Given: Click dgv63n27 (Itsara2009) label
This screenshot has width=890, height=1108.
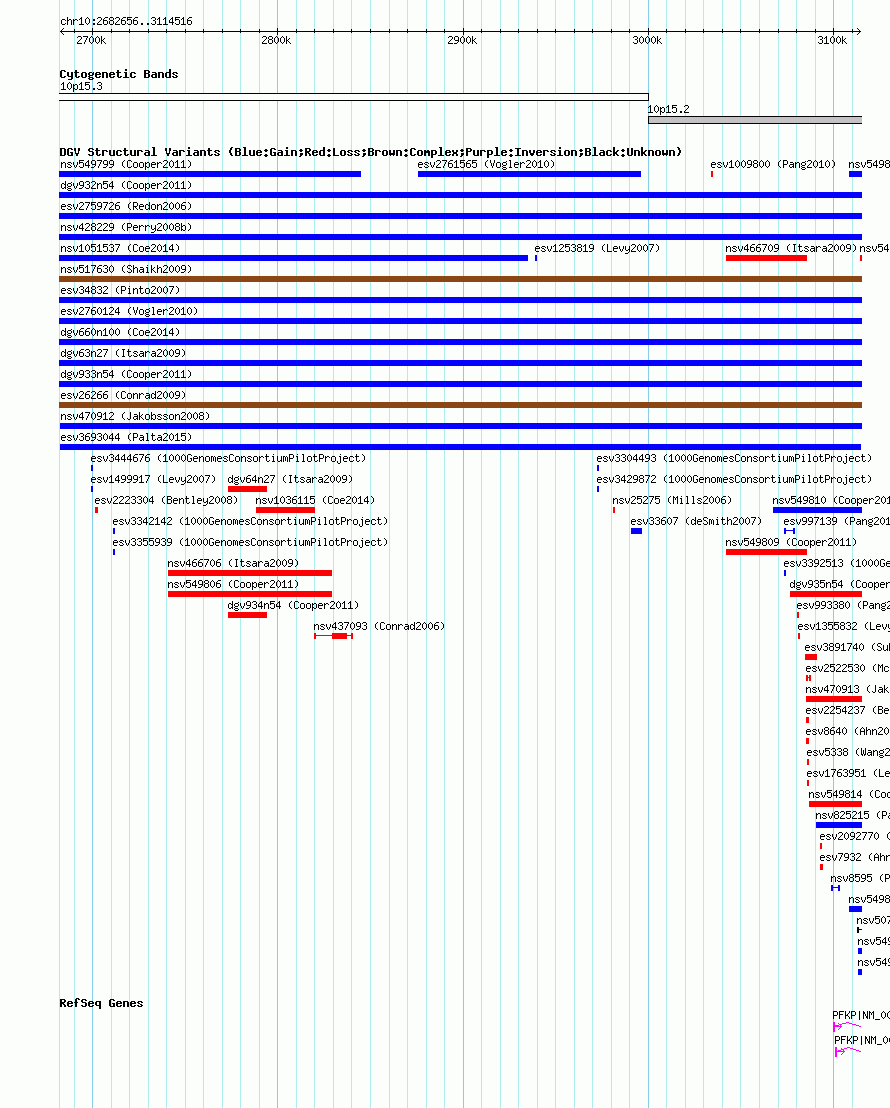Looking at the screenshot, I should point(123,353).
